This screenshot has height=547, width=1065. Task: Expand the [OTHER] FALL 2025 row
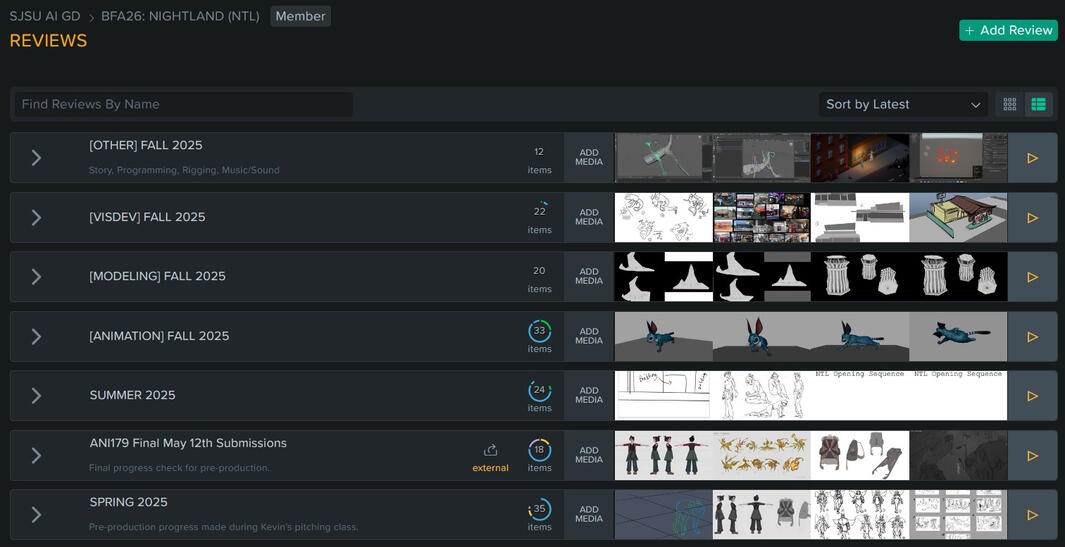click(36, 158)
